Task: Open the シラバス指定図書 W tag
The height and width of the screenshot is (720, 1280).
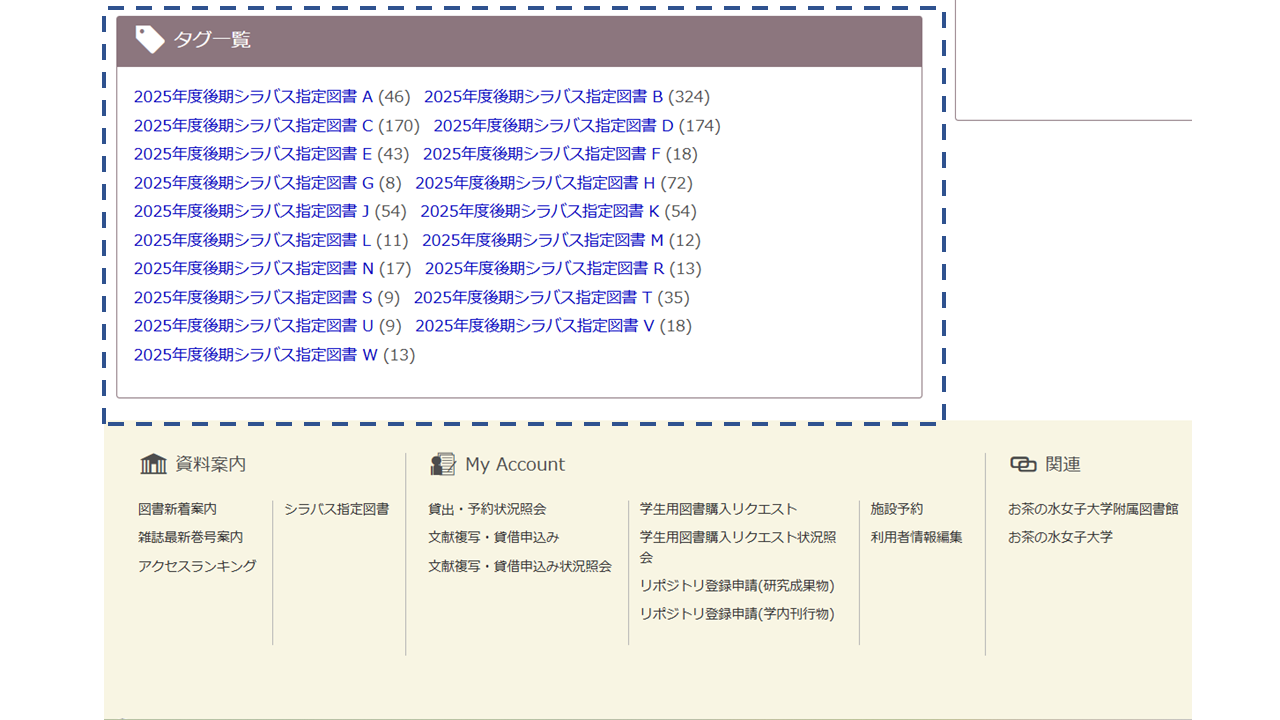Action: [255, 355]
